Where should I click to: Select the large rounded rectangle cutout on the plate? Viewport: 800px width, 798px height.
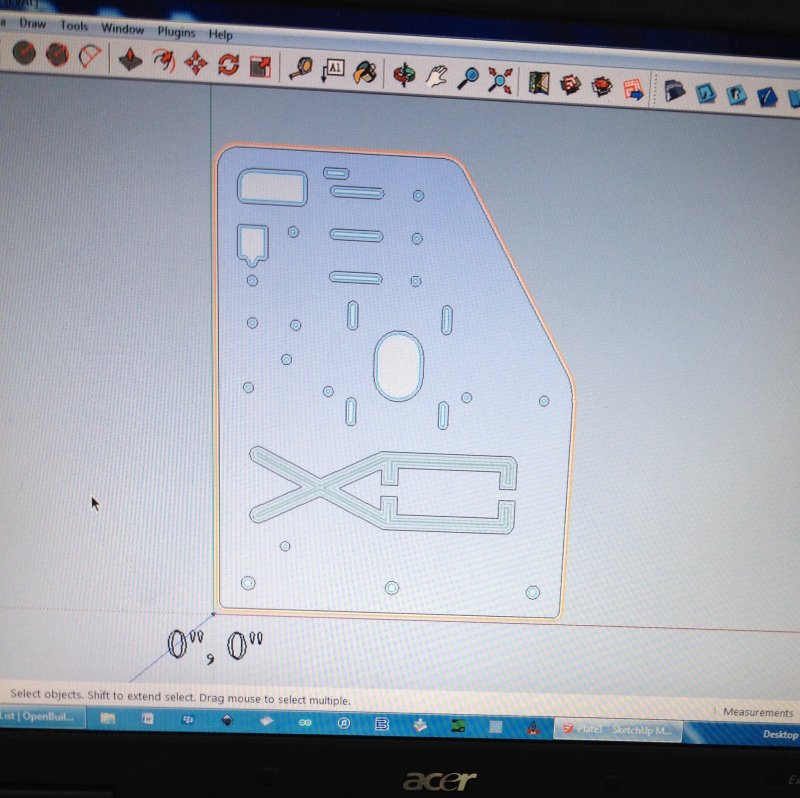(272, 187)
